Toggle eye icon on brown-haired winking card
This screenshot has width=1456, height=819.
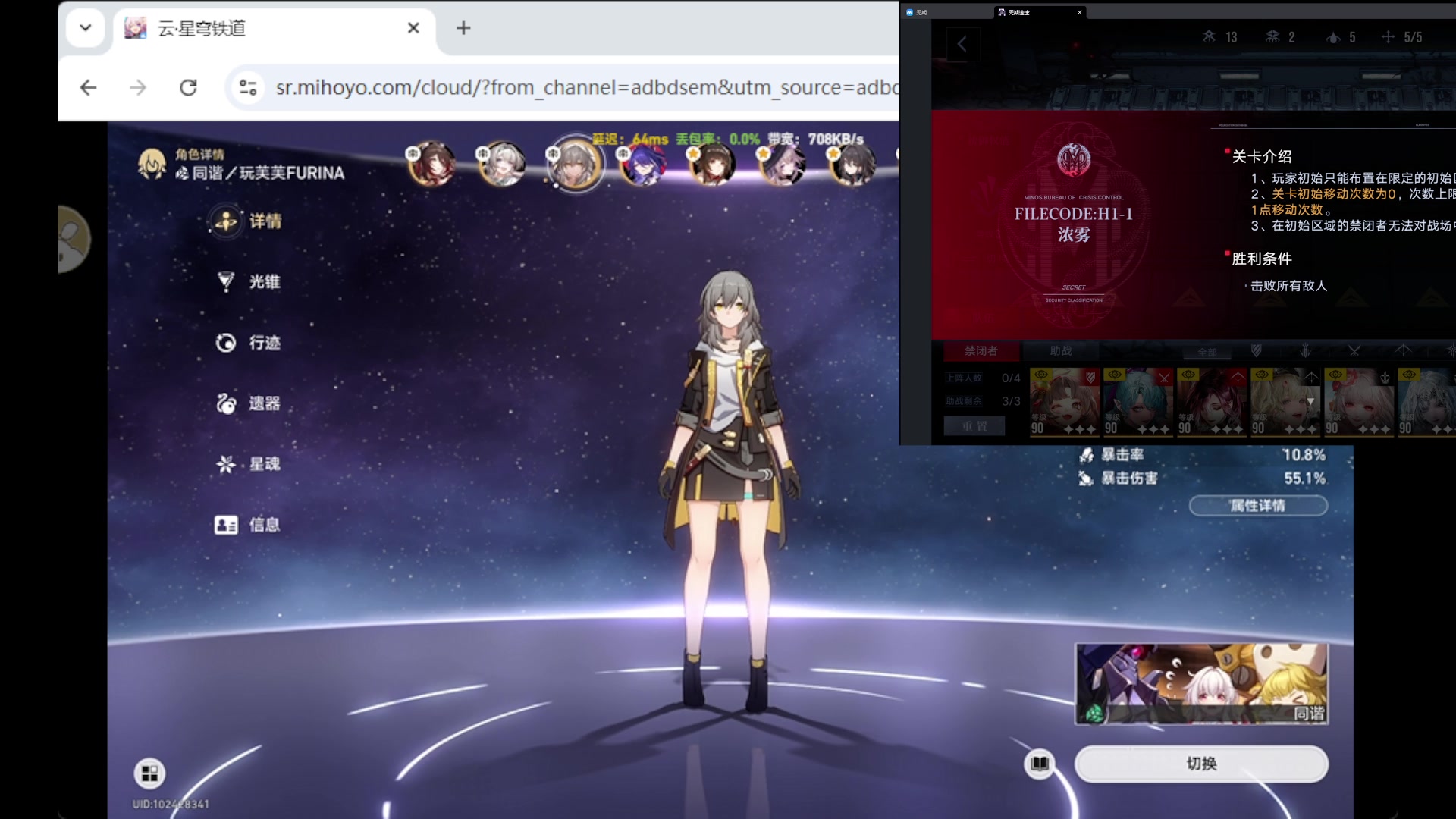click(x=1041, y=375)
